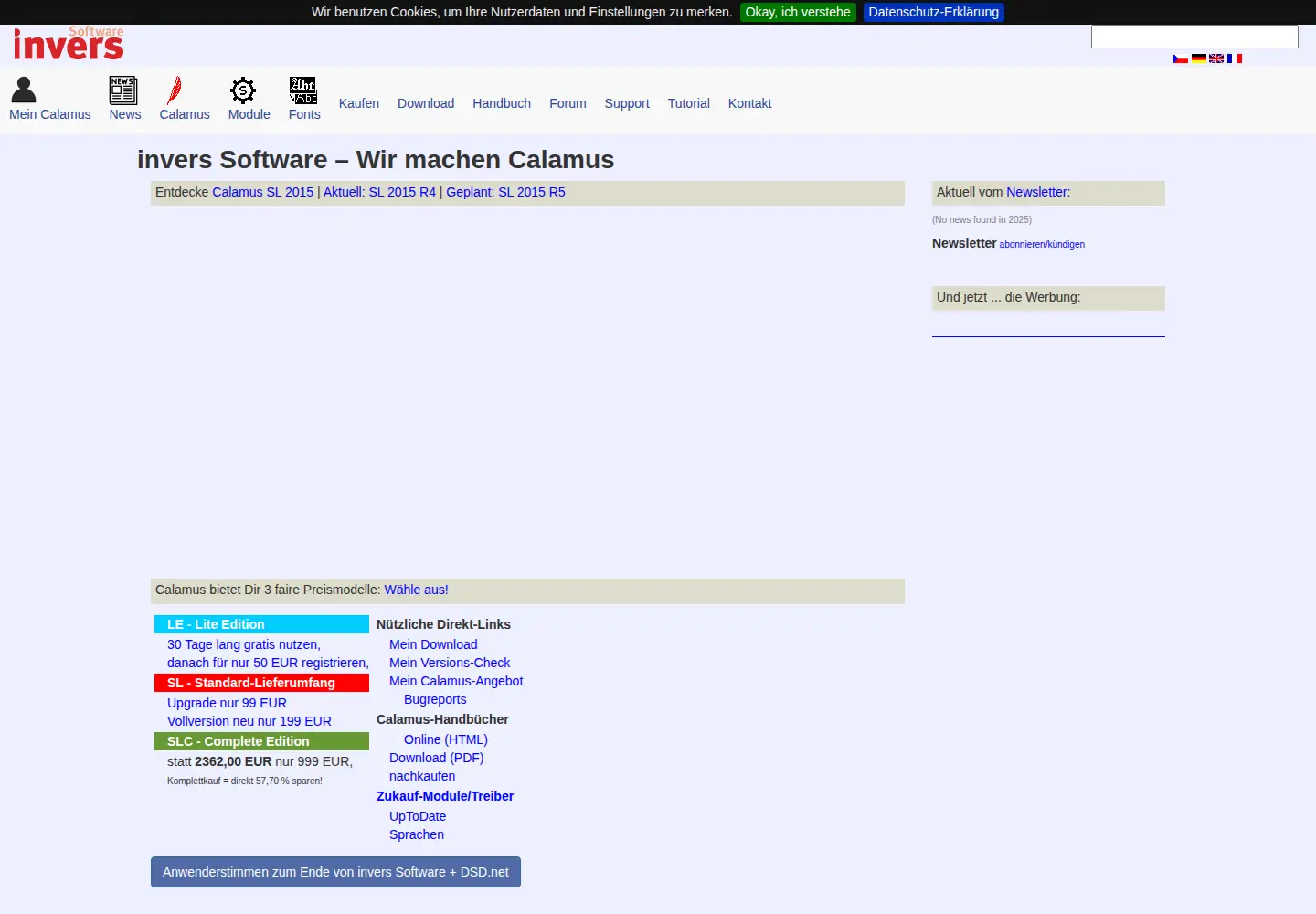Open Tutorial from the navigation bar

click(x=689, y=103)
